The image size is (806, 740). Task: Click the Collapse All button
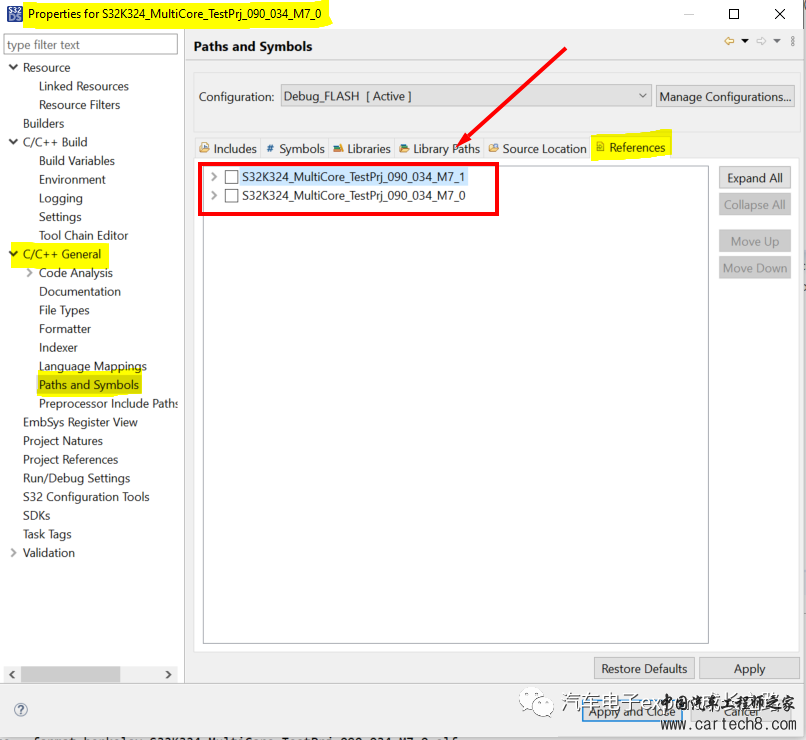[754, 205]
